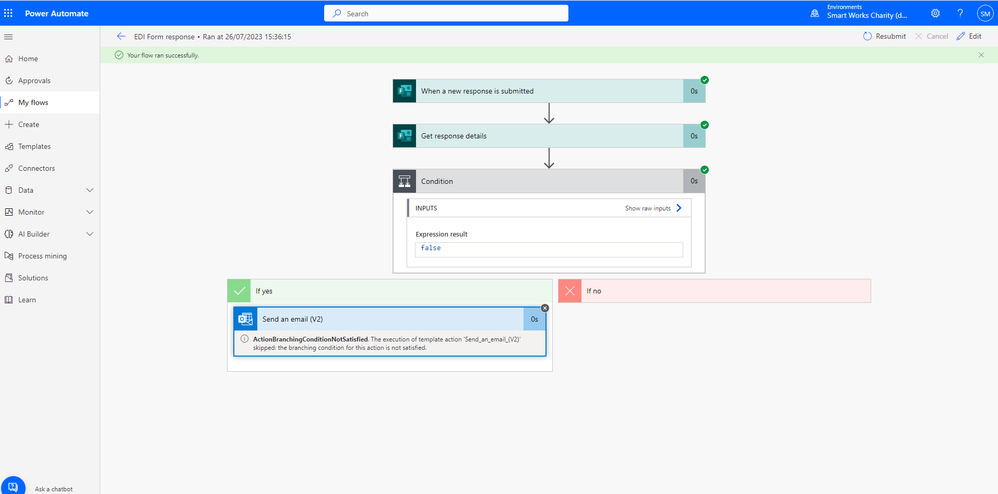Expand the If no branch header
This screenshot has width=998, height=494.
click(714, 291)
